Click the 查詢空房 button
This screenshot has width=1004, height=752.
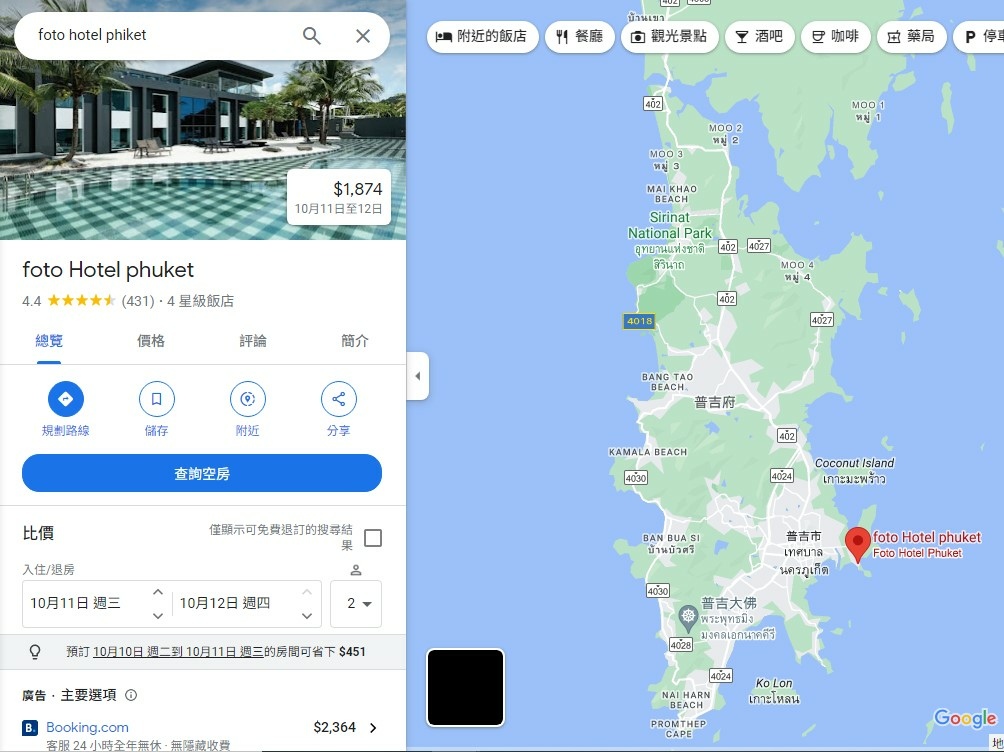pyautogui.click(x=202, y=473)
